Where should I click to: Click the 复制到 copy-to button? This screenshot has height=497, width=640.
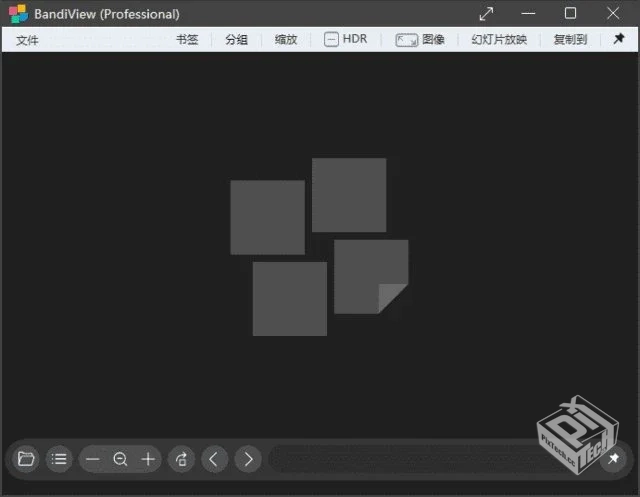click(x=570, y=40)
